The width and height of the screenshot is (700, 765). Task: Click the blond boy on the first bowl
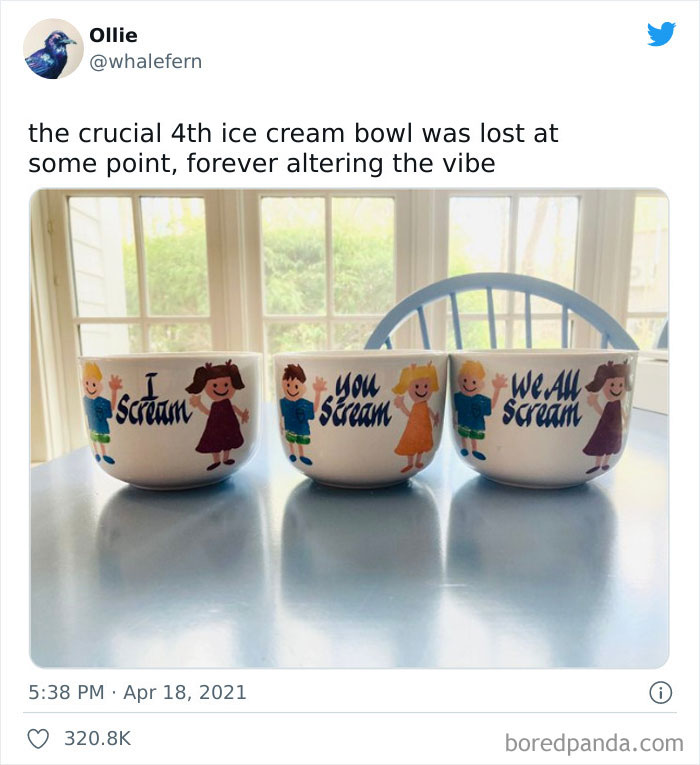(x=97, y=410)
